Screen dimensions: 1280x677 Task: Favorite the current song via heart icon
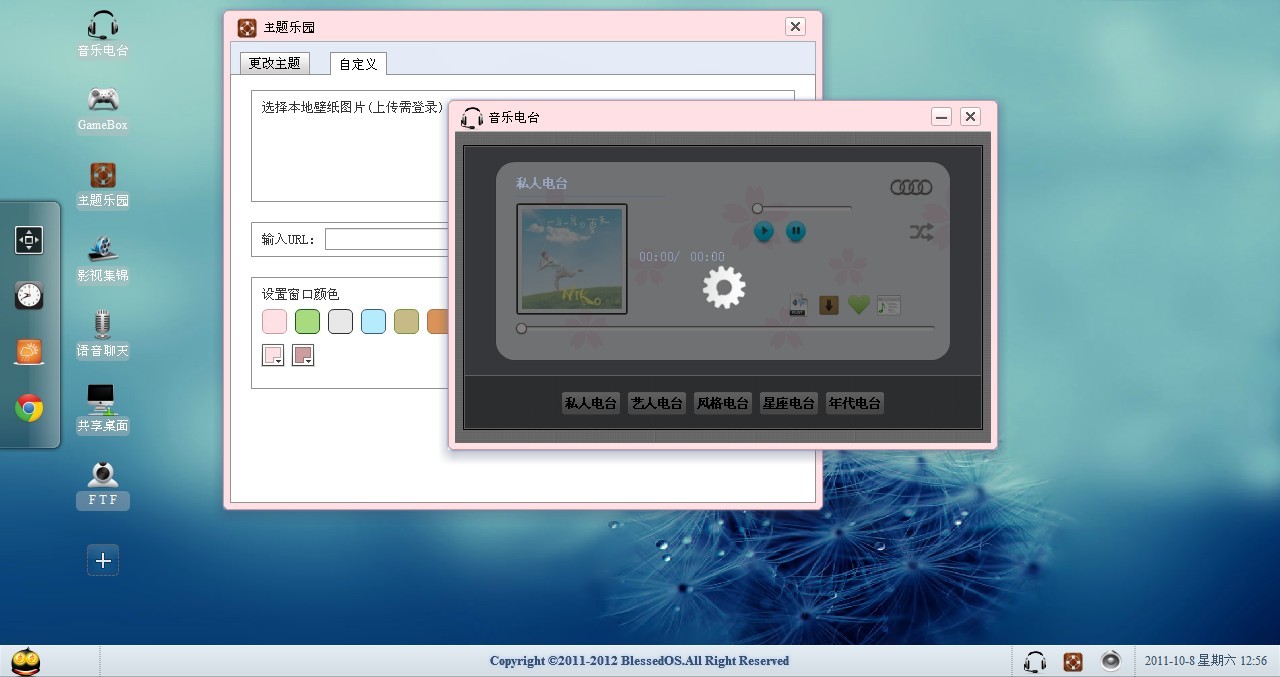(x=858, y=304)
